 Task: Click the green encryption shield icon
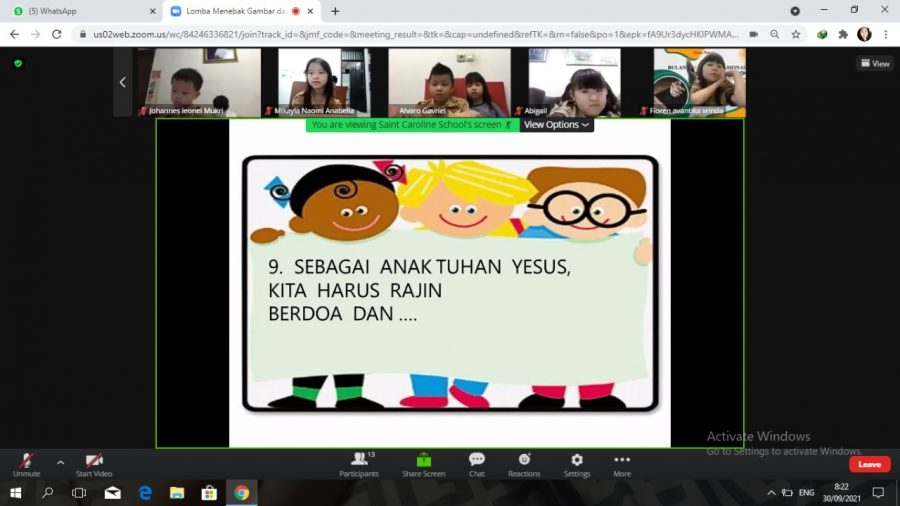click(18, 63)
